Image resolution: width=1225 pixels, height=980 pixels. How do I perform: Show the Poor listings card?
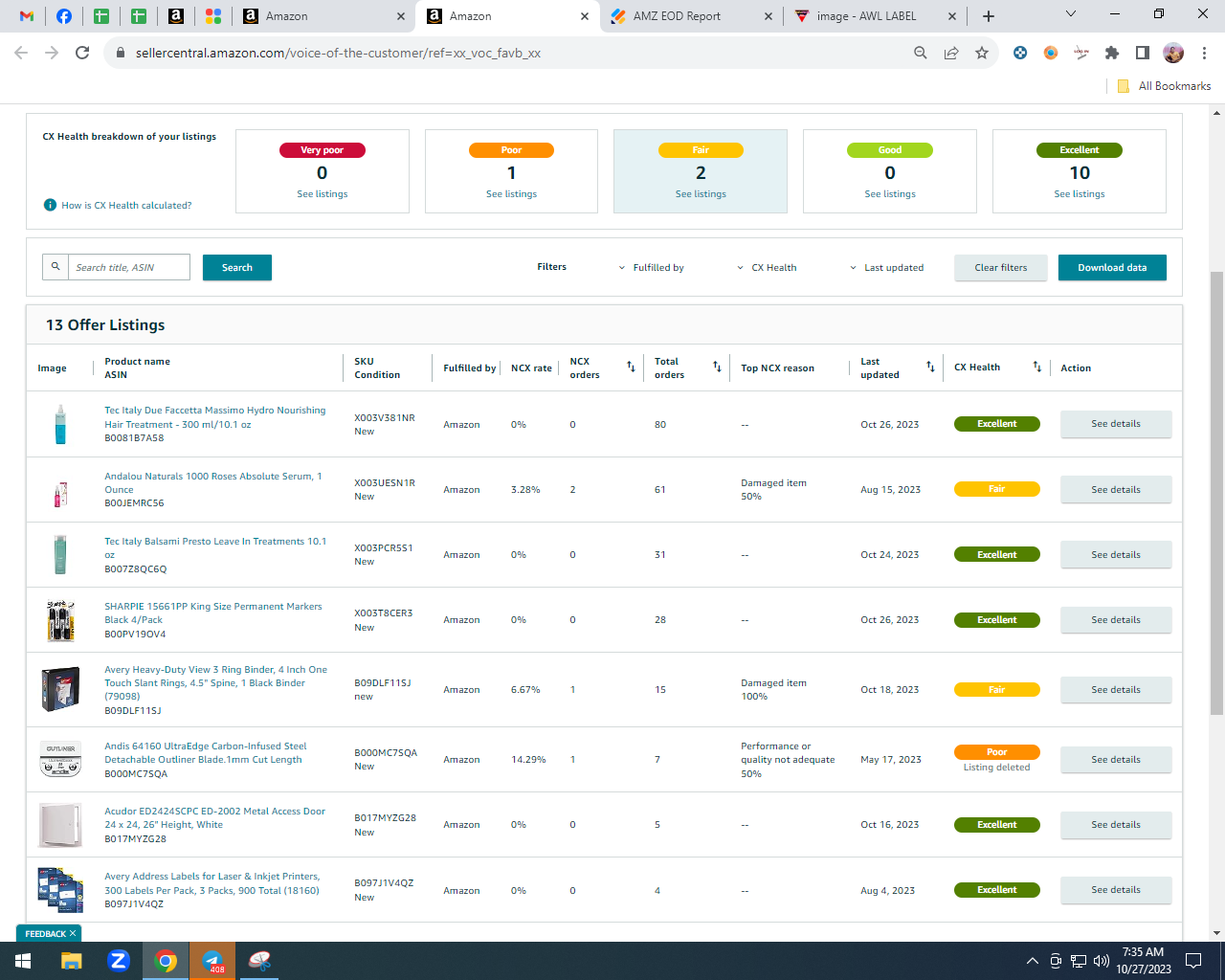(x=512, y=171)
